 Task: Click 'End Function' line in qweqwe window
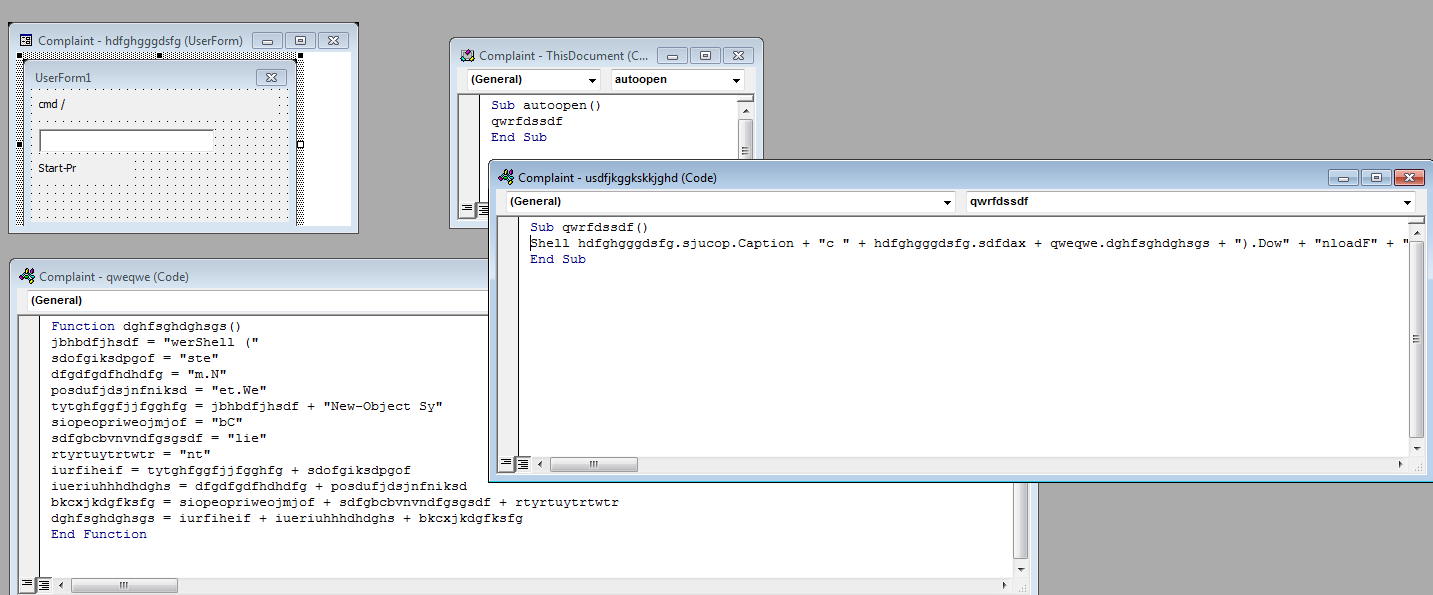[99, 534]
